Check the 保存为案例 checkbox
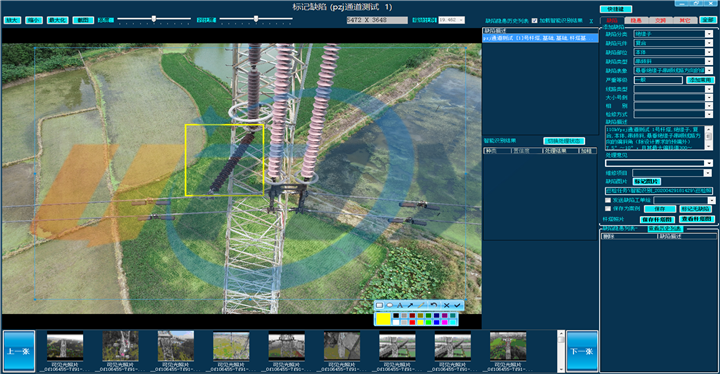 [608, 209]
